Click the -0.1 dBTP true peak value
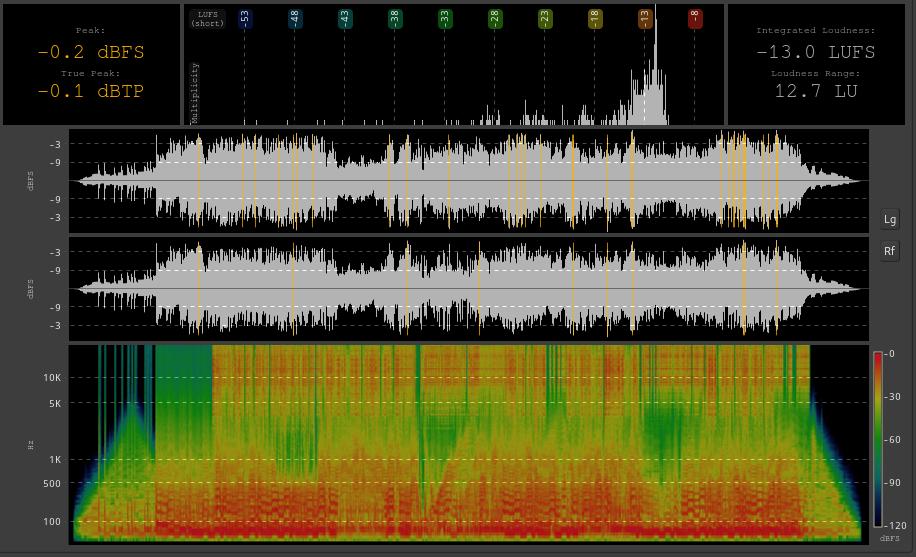 click(x=91, y=91)
